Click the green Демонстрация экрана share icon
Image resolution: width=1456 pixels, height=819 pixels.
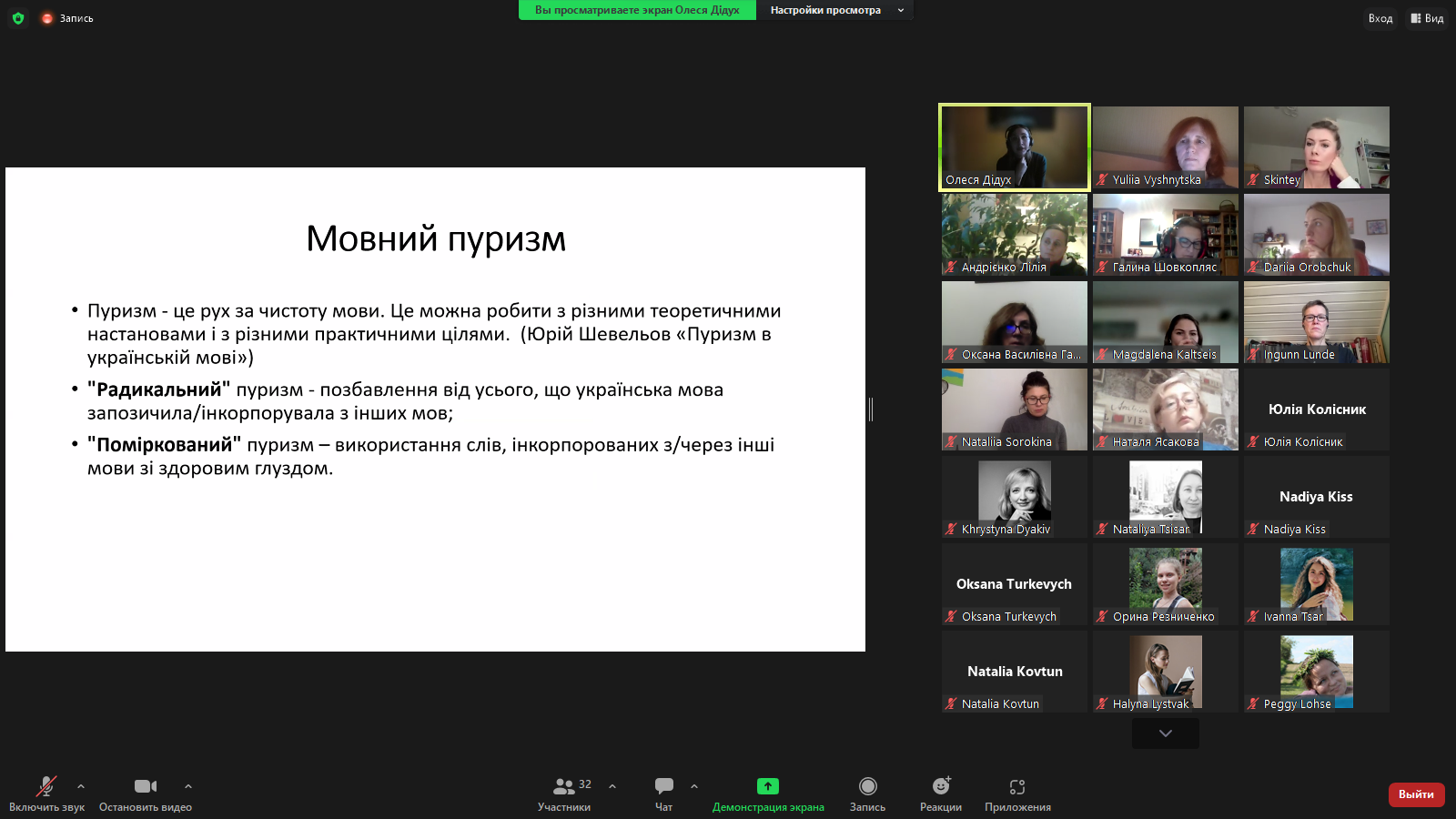(768, 786)
